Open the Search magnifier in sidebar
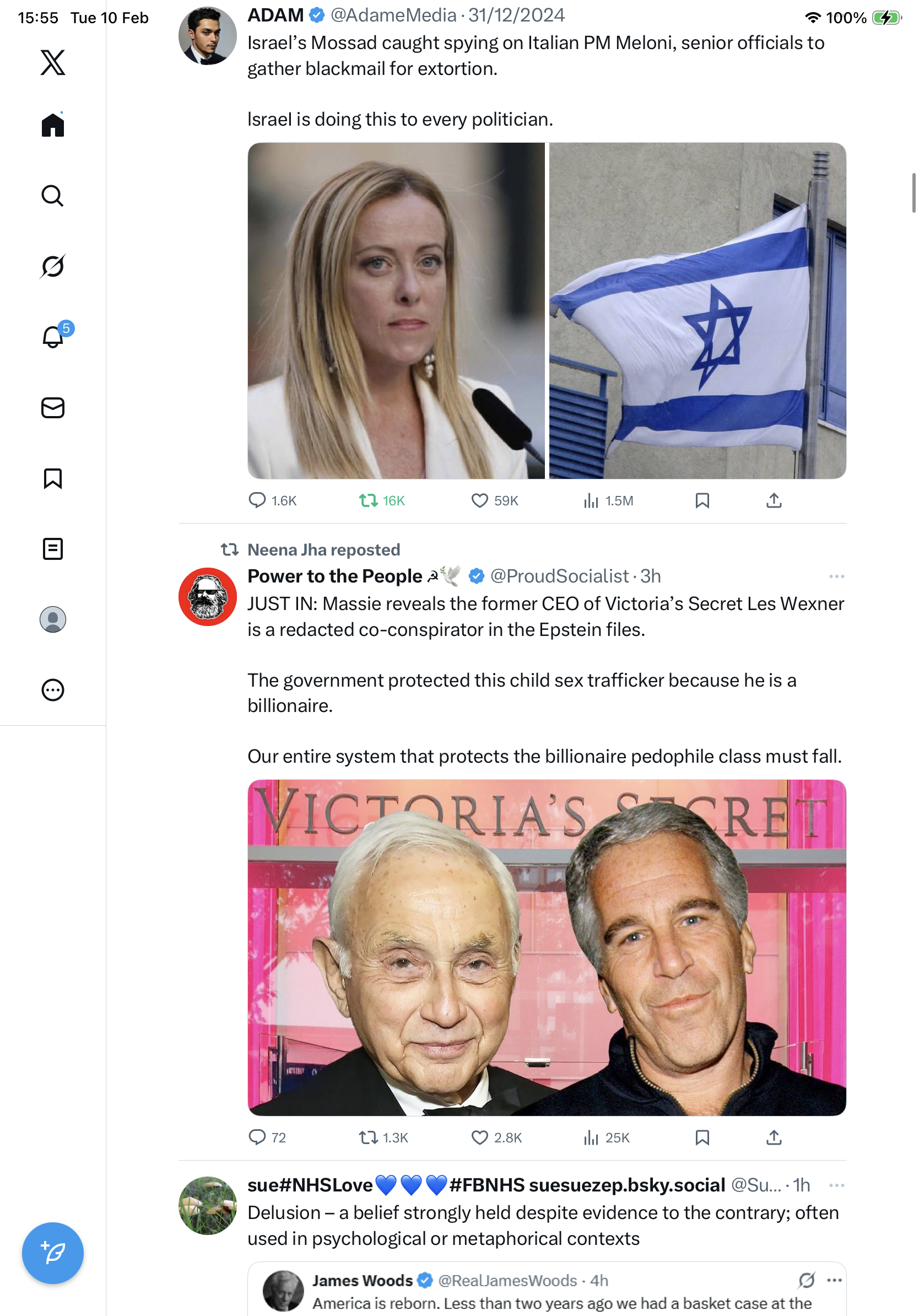The image size is (919, 1316). (x=53, y=196)
